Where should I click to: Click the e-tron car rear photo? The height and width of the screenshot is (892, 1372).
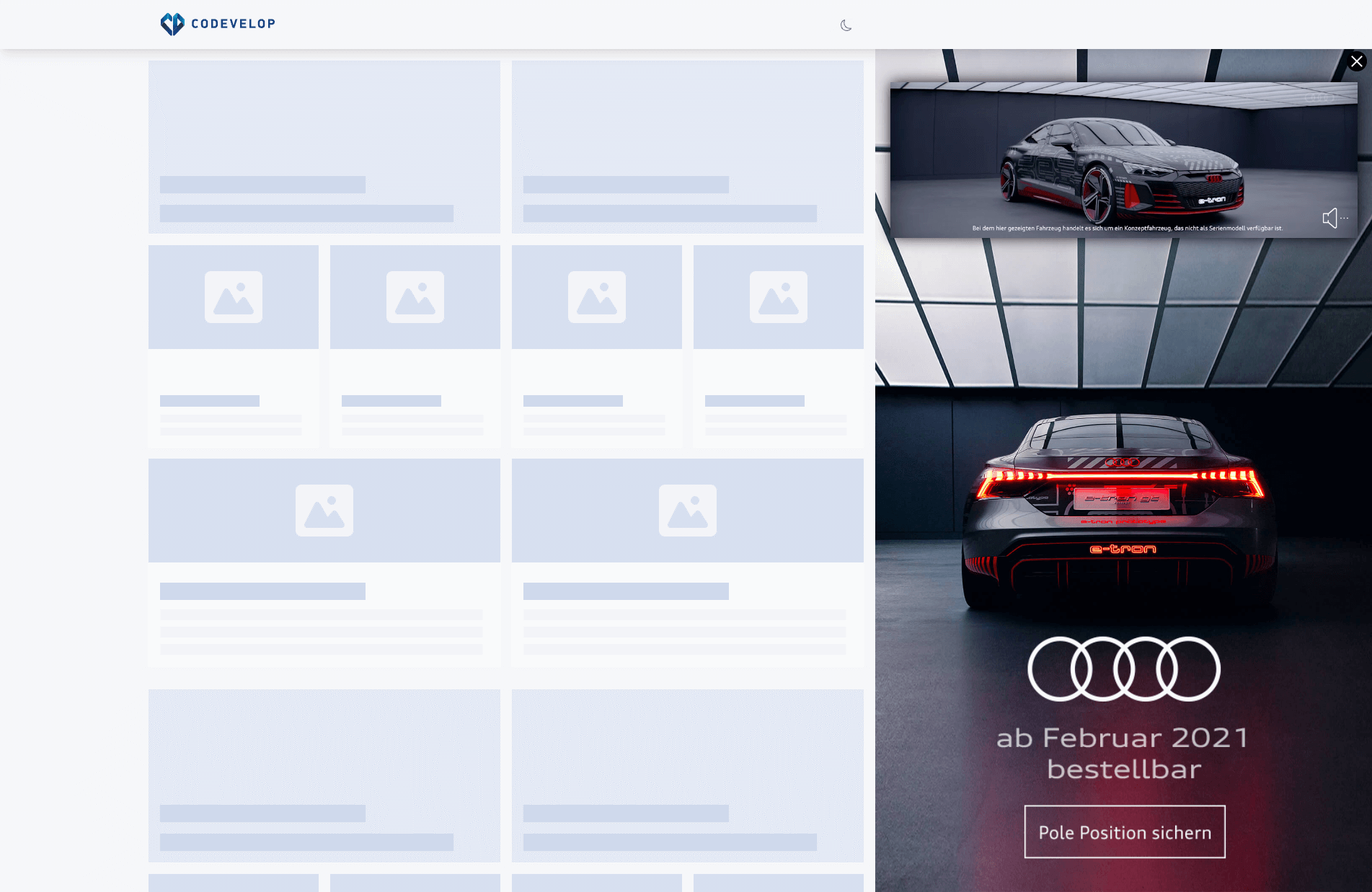click(x=1121, y=512)
